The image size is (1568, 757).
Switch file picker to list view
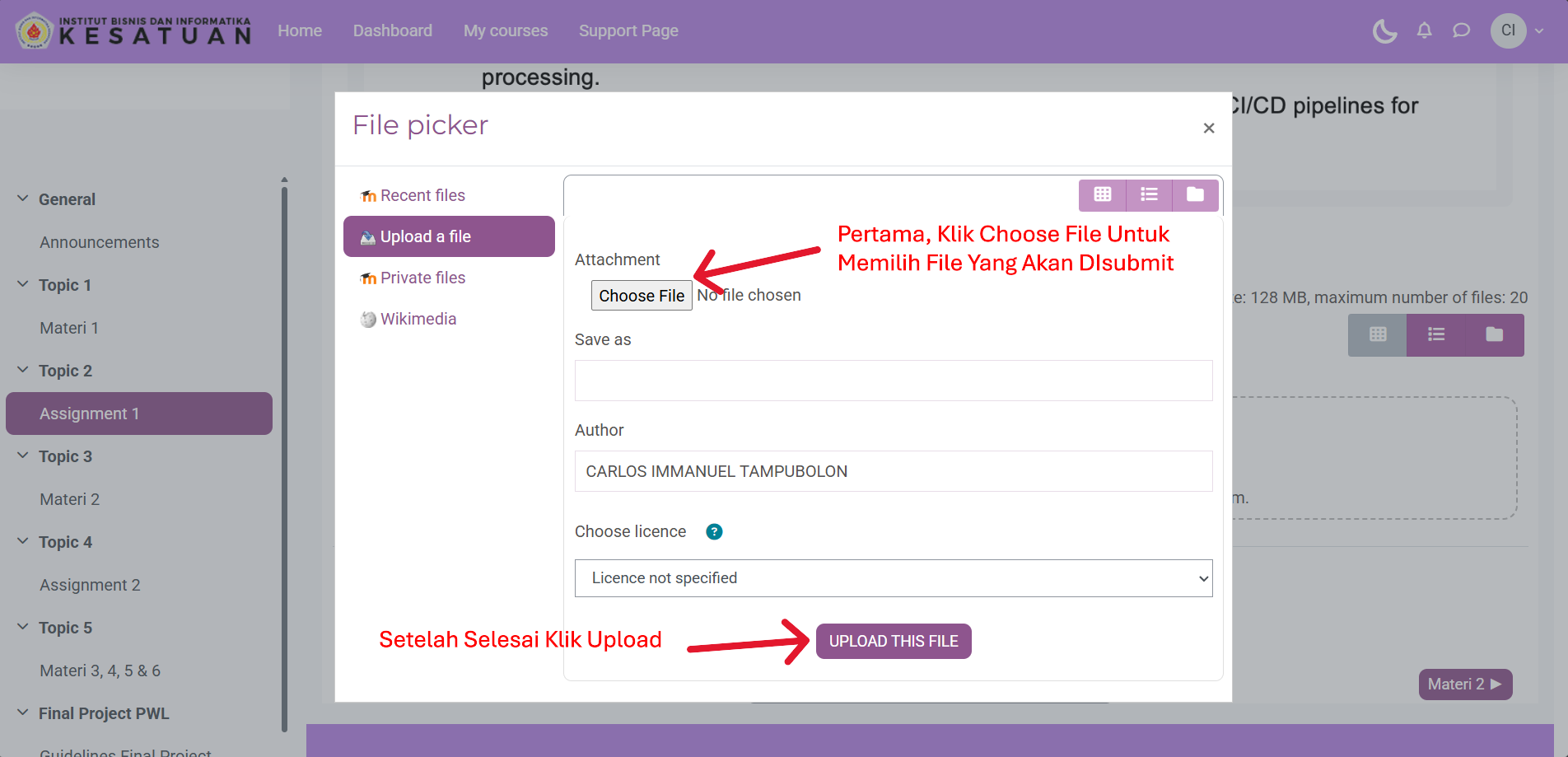pos(1149,194)
